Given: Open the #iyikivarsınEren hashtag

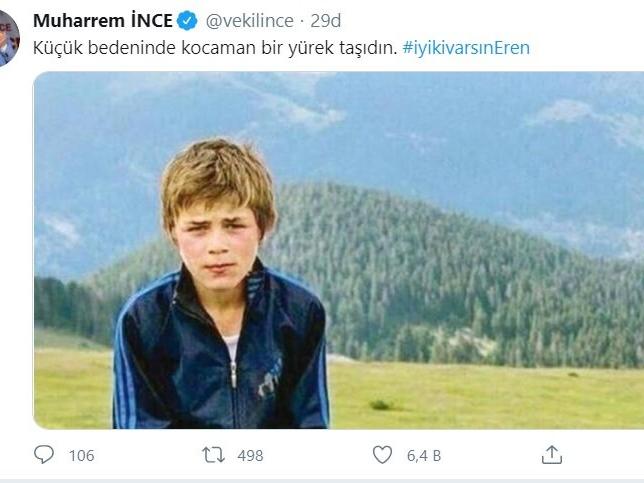Looking at the screenshot, I should click(x=466, y=48).
